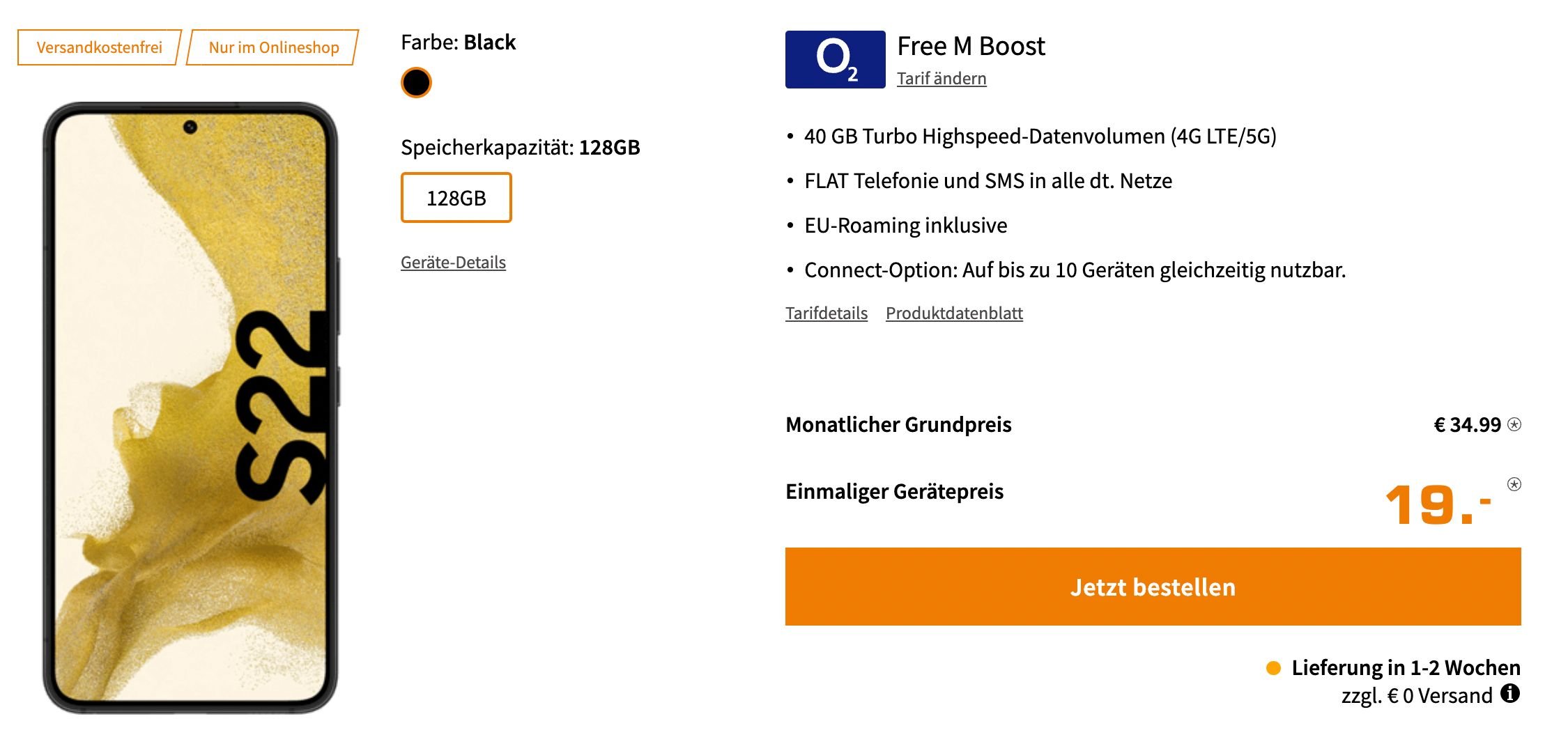Viewport: 1568px width, 744px height.
Task: Click the Free M Boost tariff title
Action: (971, 46)
